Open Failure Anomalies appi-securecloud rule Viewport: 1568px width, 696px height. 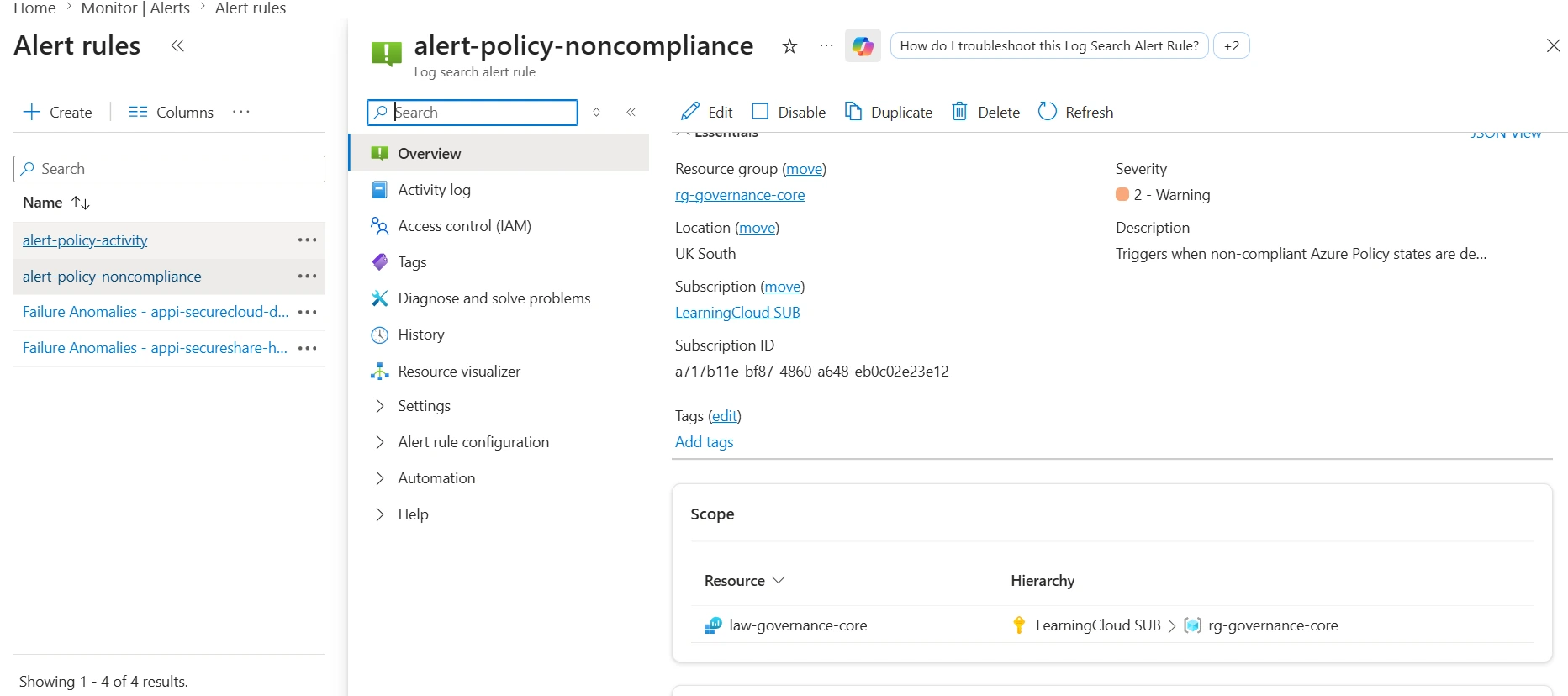(x=156, y=312)
